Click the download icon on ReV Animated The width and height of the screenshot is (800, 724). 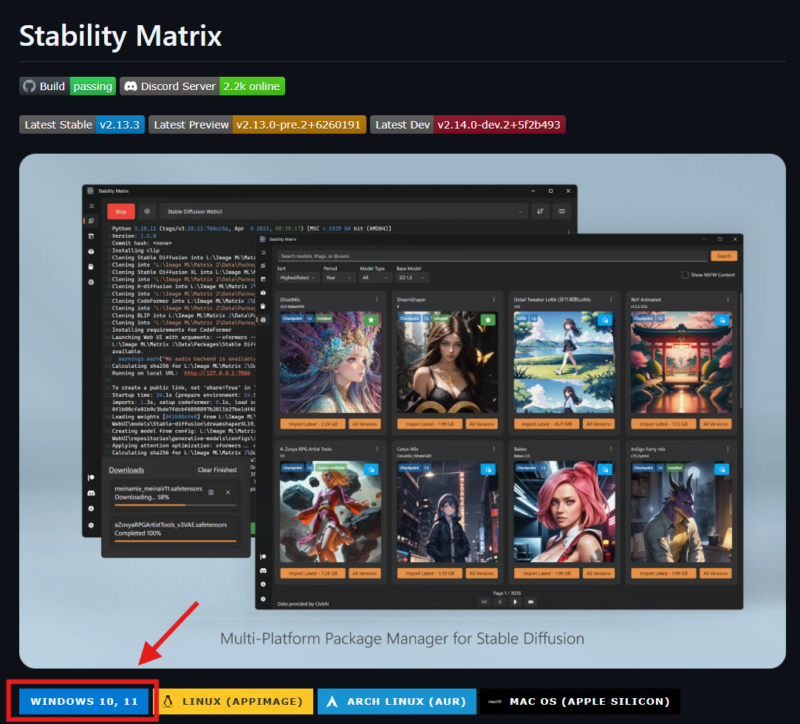click(x=723, y=319)
